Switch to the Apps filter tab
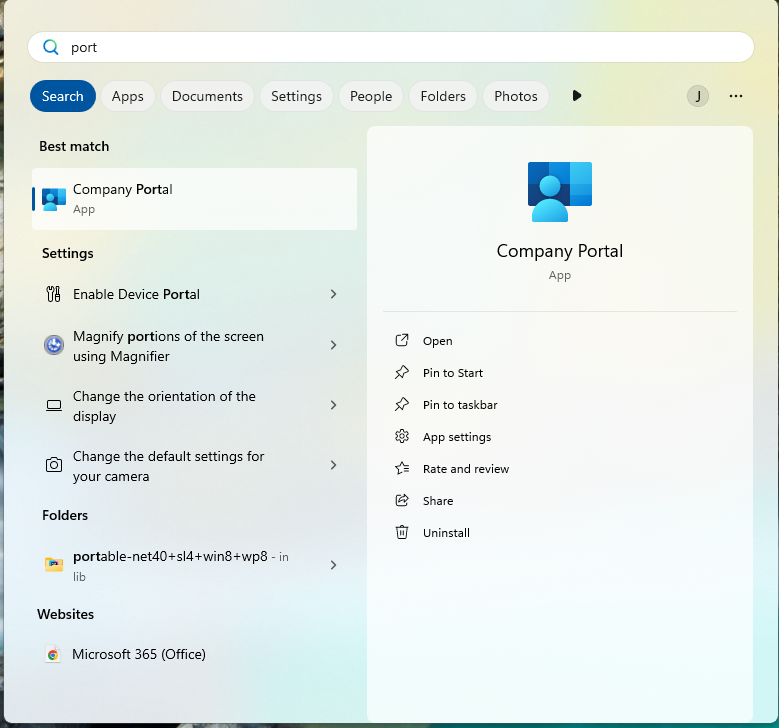Viewport: 779px width, 728px height. [128, 96]
